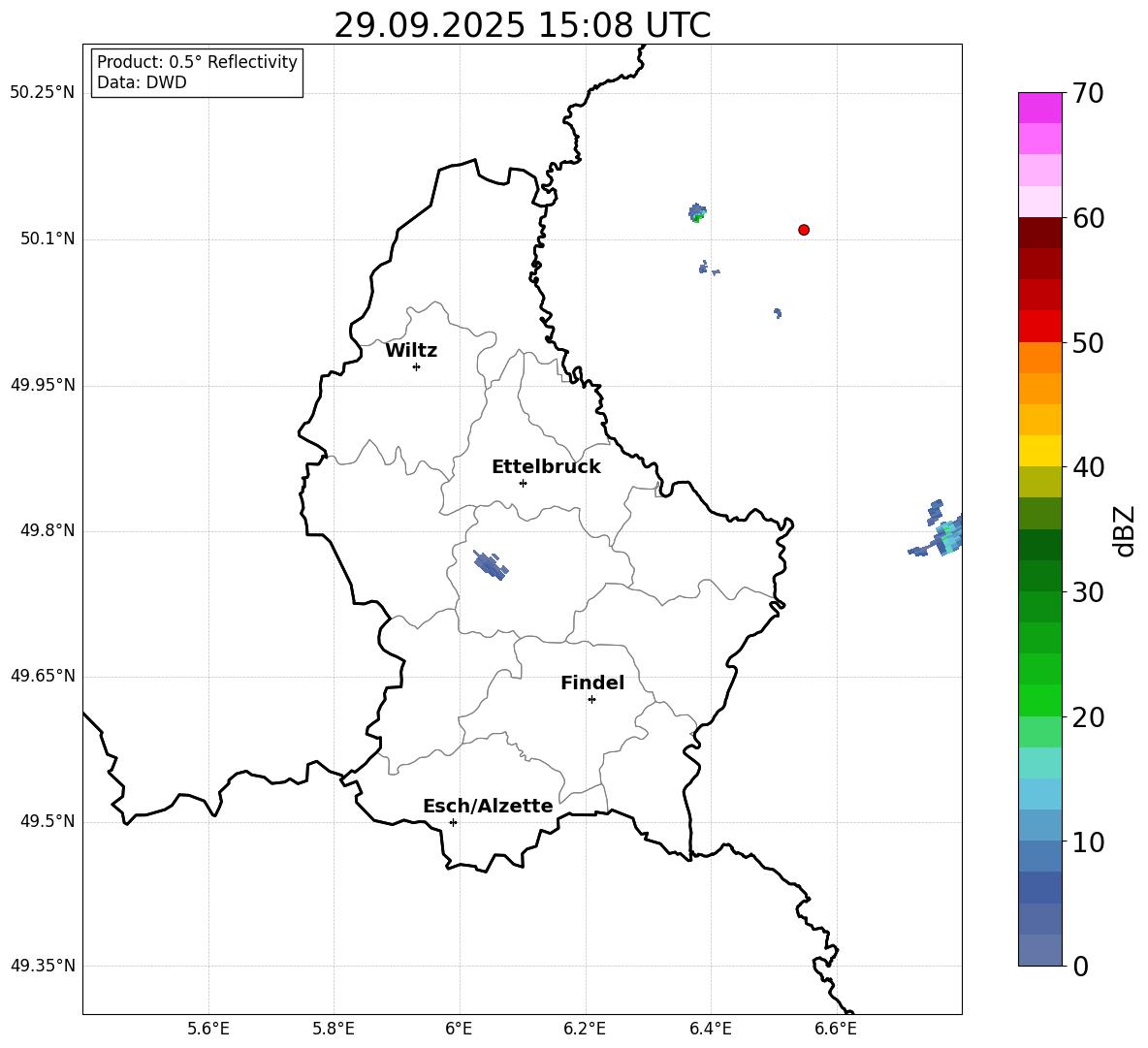The height and width of the screenshot is (1048, 1148).
Task: Click the 49.65°N latitude label
Action: [x=43, y=676]
